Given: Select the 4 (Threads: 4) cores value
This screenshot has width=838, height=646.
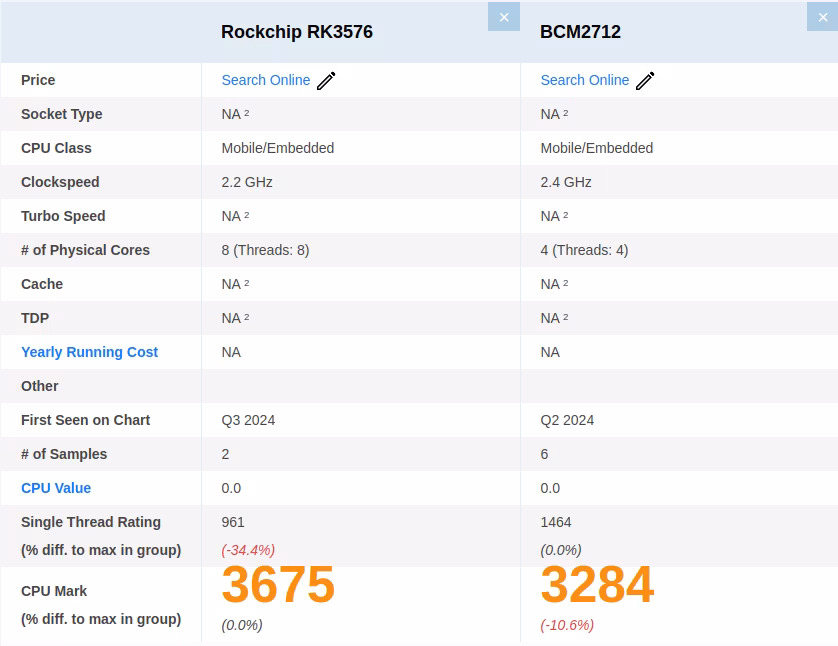Looking at the screenshot, I should pyautogui.click(x=584, y=250).
